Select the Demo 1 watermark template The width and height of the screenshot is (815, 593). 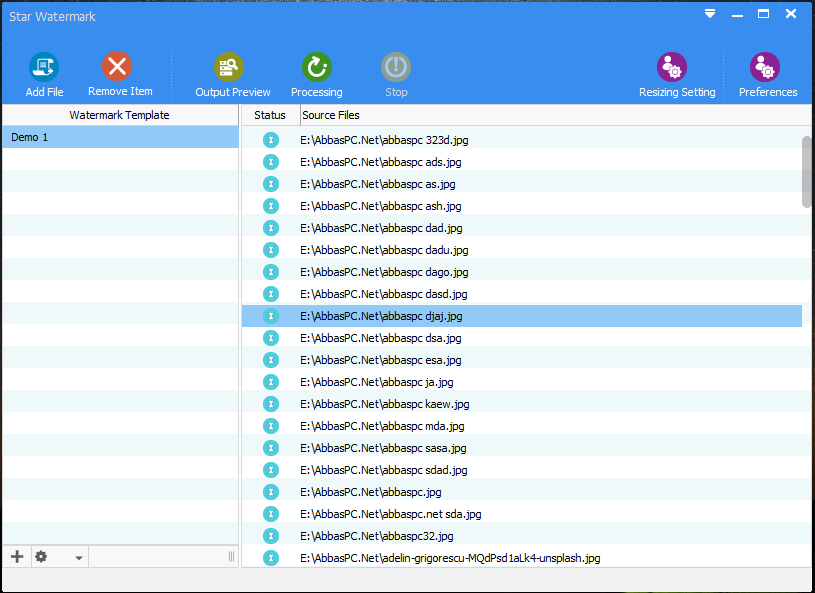[121, 137]
